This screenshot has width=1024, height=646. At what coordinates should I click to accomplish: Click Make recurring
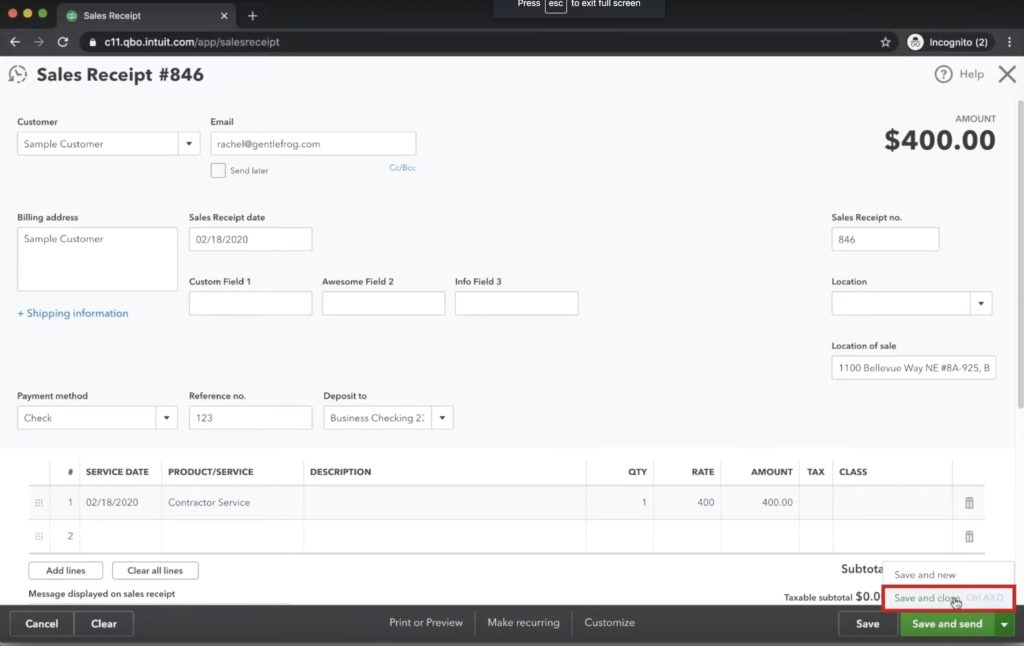coord(523,622)
